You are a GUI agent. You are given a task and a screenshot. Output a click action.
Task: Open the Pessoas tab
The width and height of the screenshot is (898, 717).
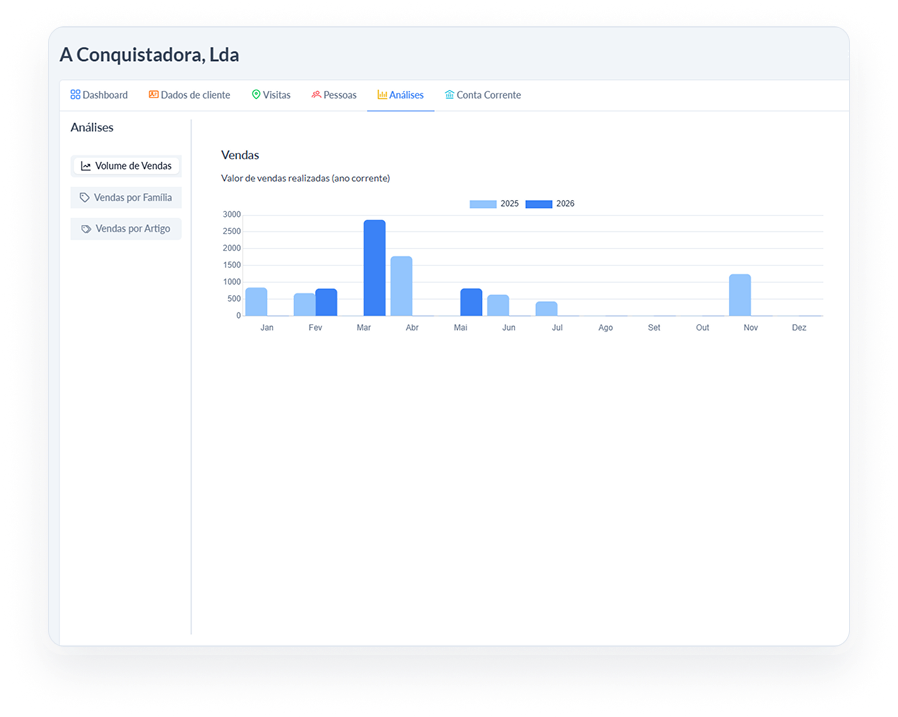[x=334, y=95]
